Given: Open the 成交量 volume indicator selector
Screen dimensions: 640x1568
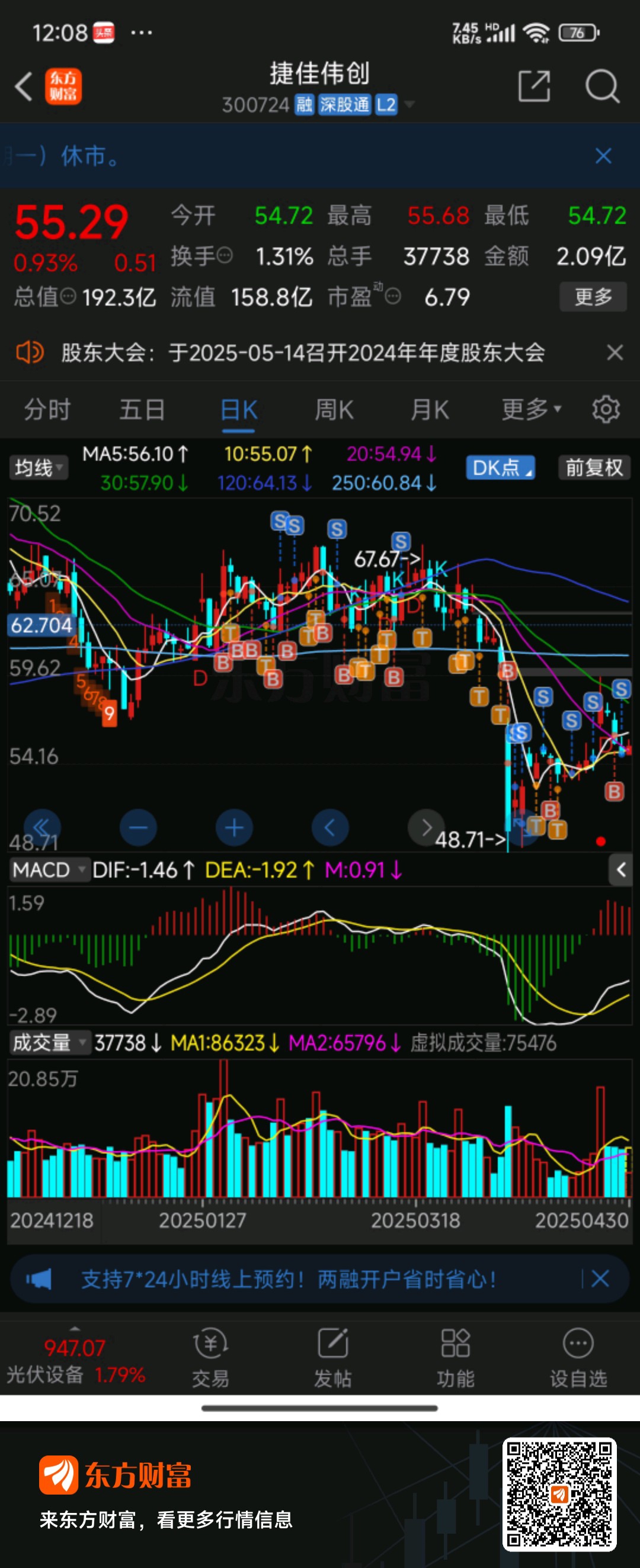Looking at the screenshot, I should click(x=49, y=1043).
